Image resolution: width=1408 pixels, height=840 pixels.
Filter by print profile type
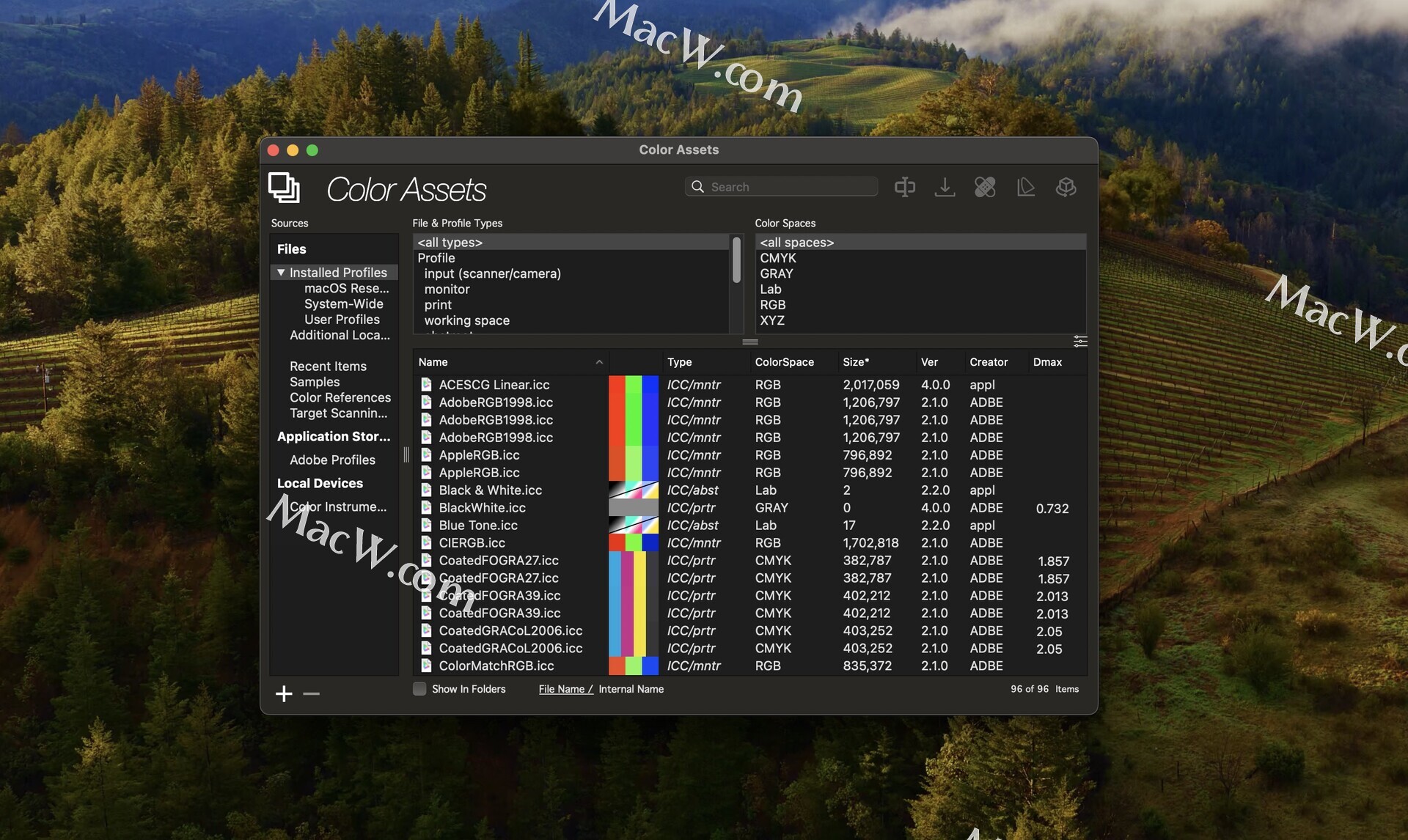438,305
